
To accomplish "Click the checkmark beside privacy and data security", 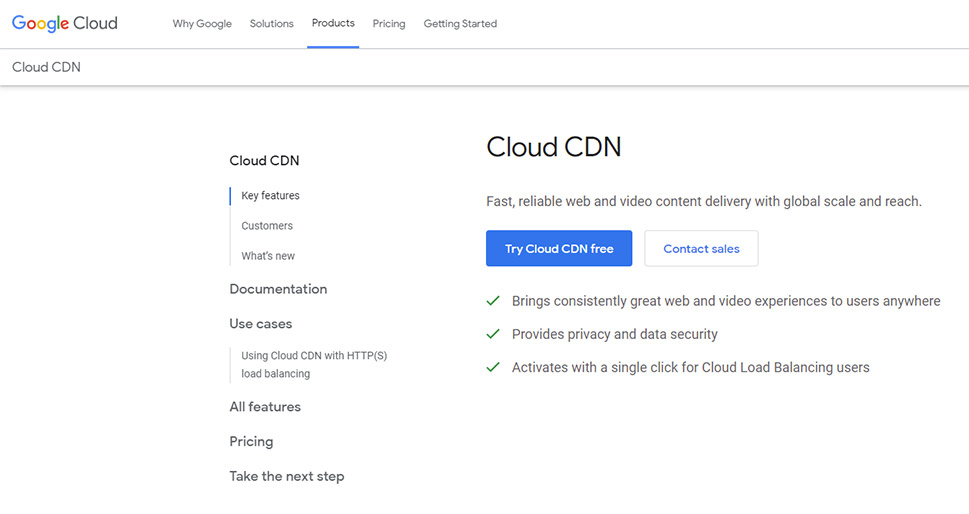I will (x=493, y=334).
